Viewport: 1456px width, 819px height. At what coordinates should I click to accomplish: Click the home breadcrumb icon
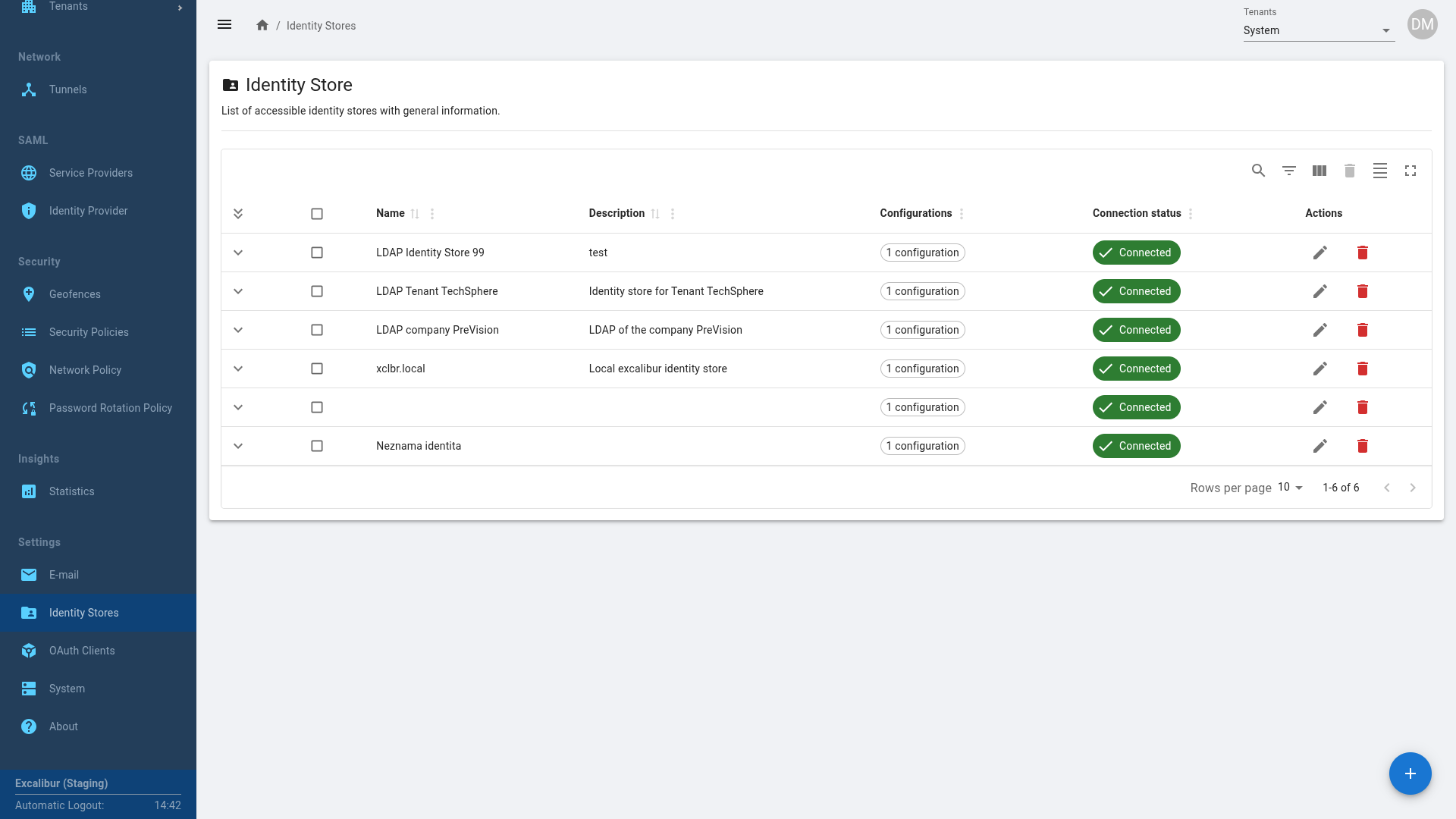pyautogui.click(x=262, y=25)
